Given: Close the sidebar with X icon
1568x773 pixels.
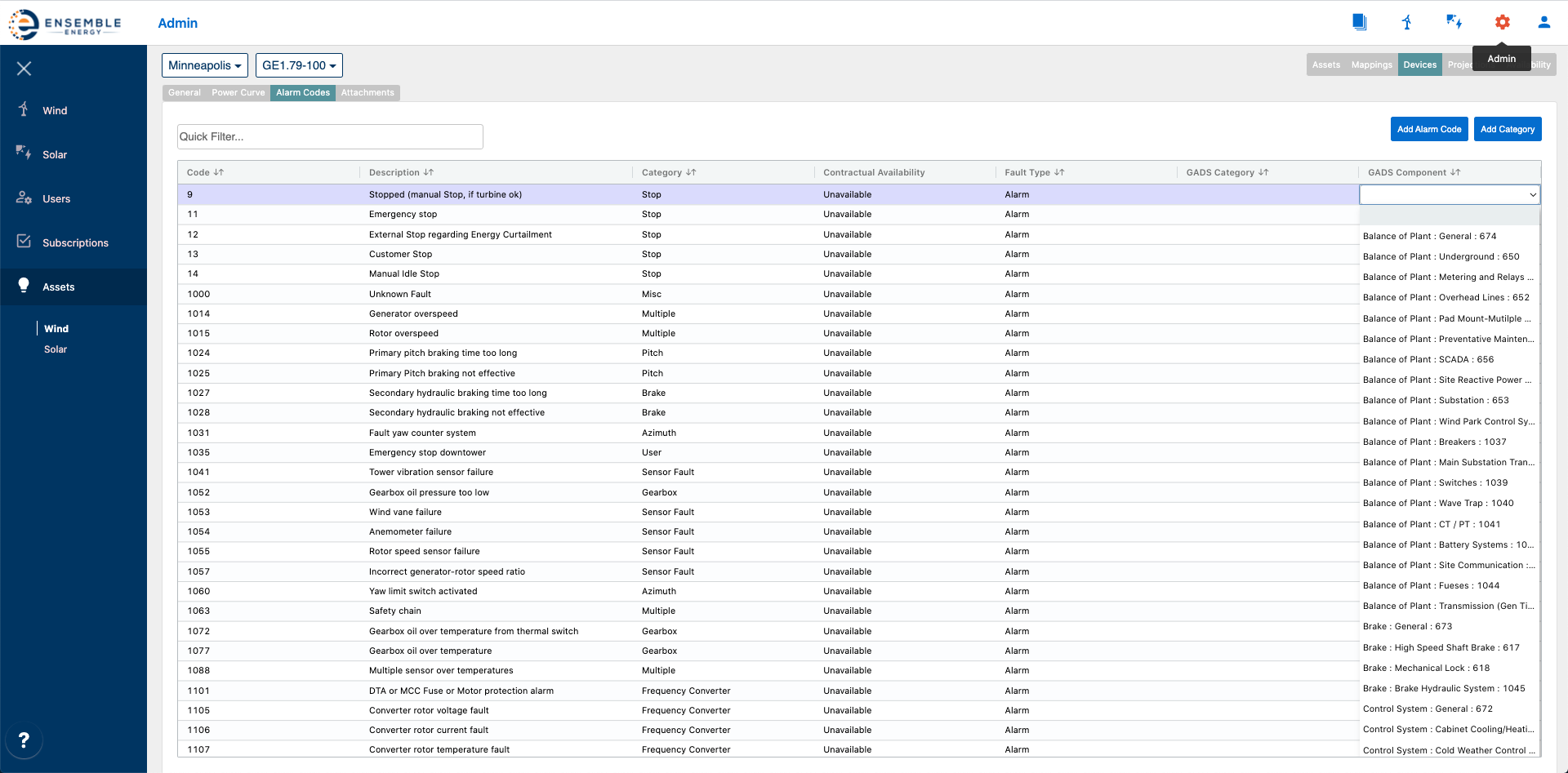Looking at the screenshot, I should click(24, 69).
